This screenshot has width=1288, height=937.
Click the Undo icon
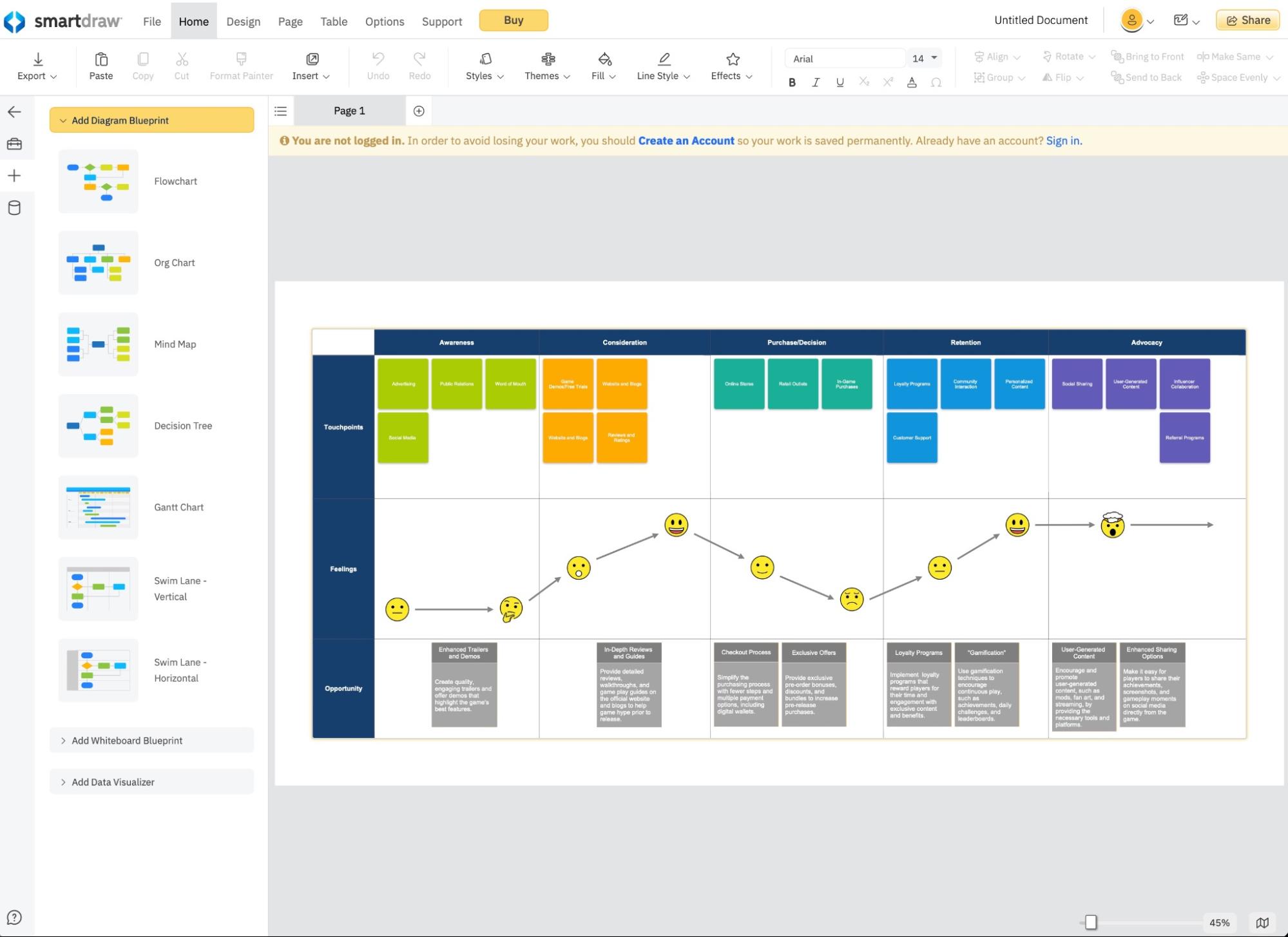(x=378, y=65)
